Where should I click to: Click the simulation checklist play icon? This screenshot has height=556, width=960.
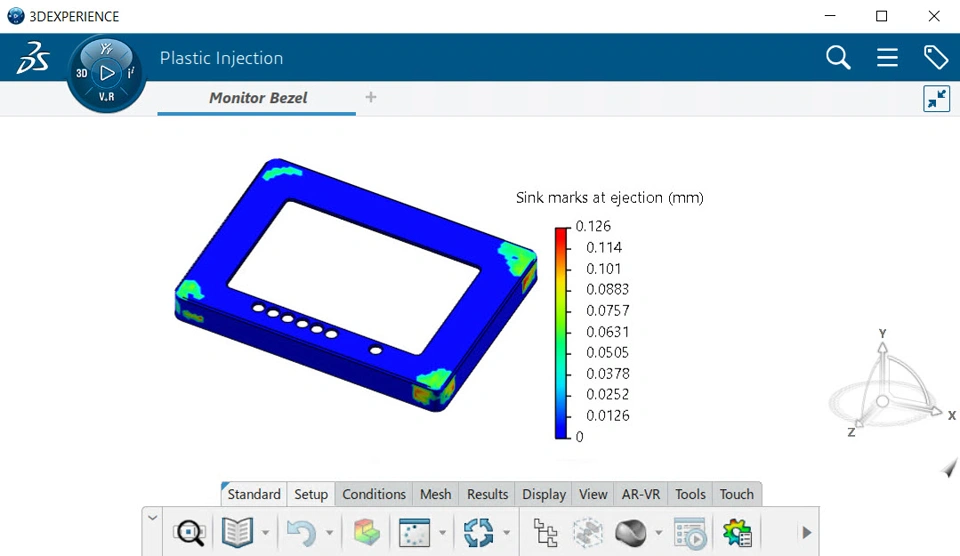click(691, 533)
